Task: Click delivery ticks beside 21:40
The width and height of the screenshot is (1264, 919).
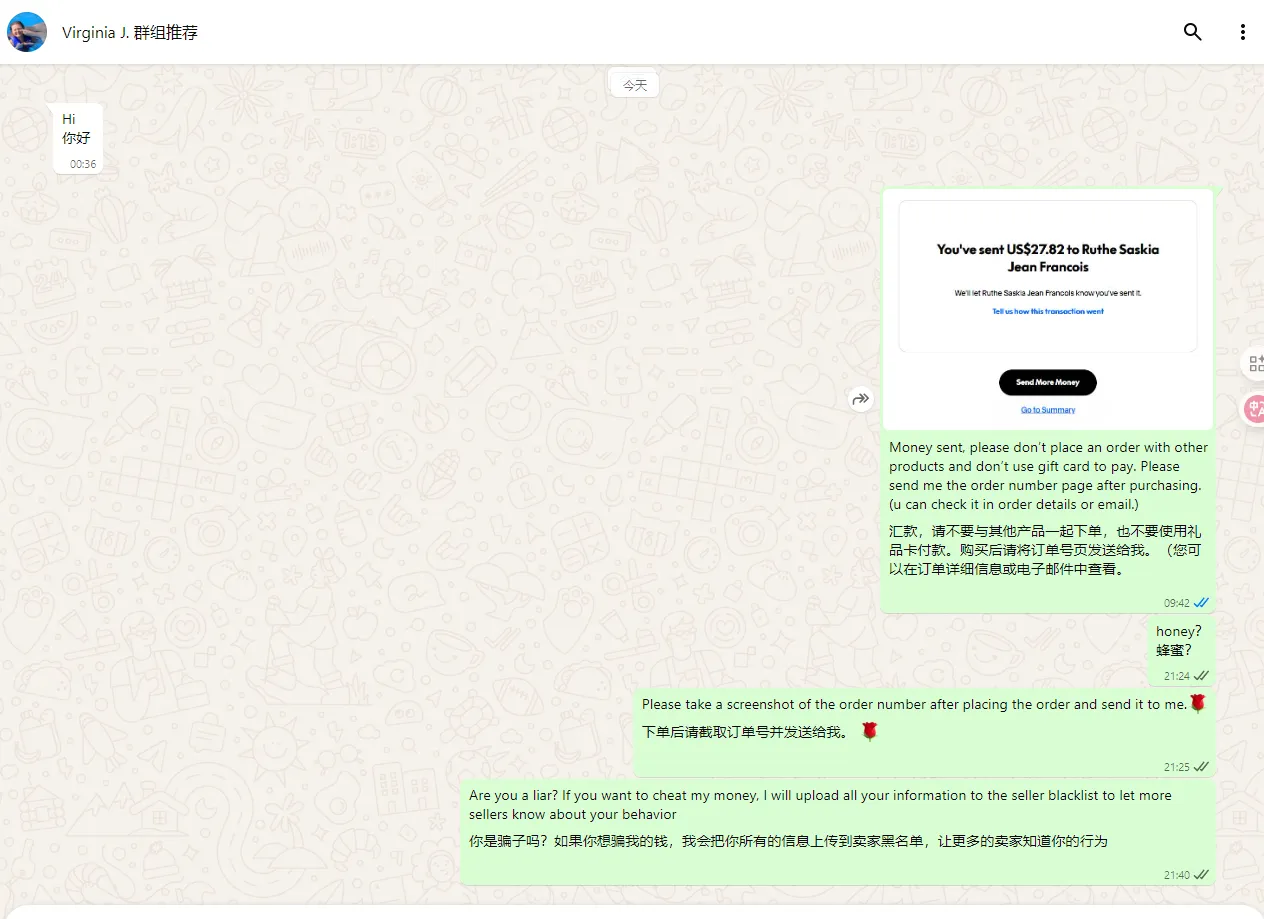Action: [1201, 875]
